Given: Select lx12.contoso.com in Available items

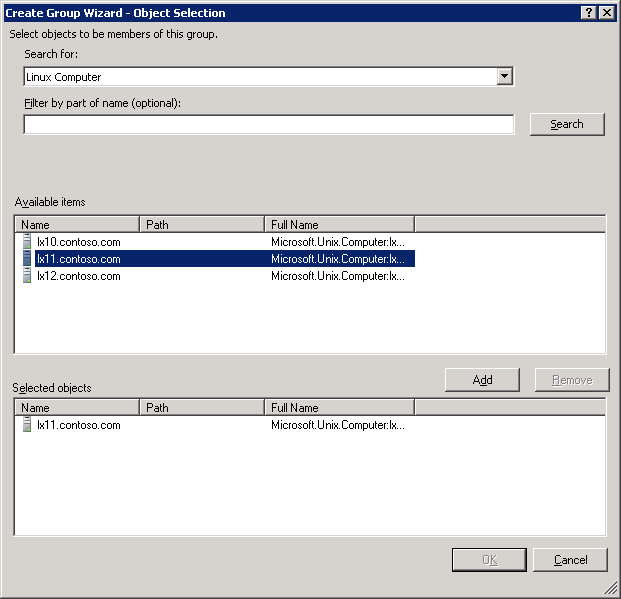Looking at the screenshot, I should (78, 276).
